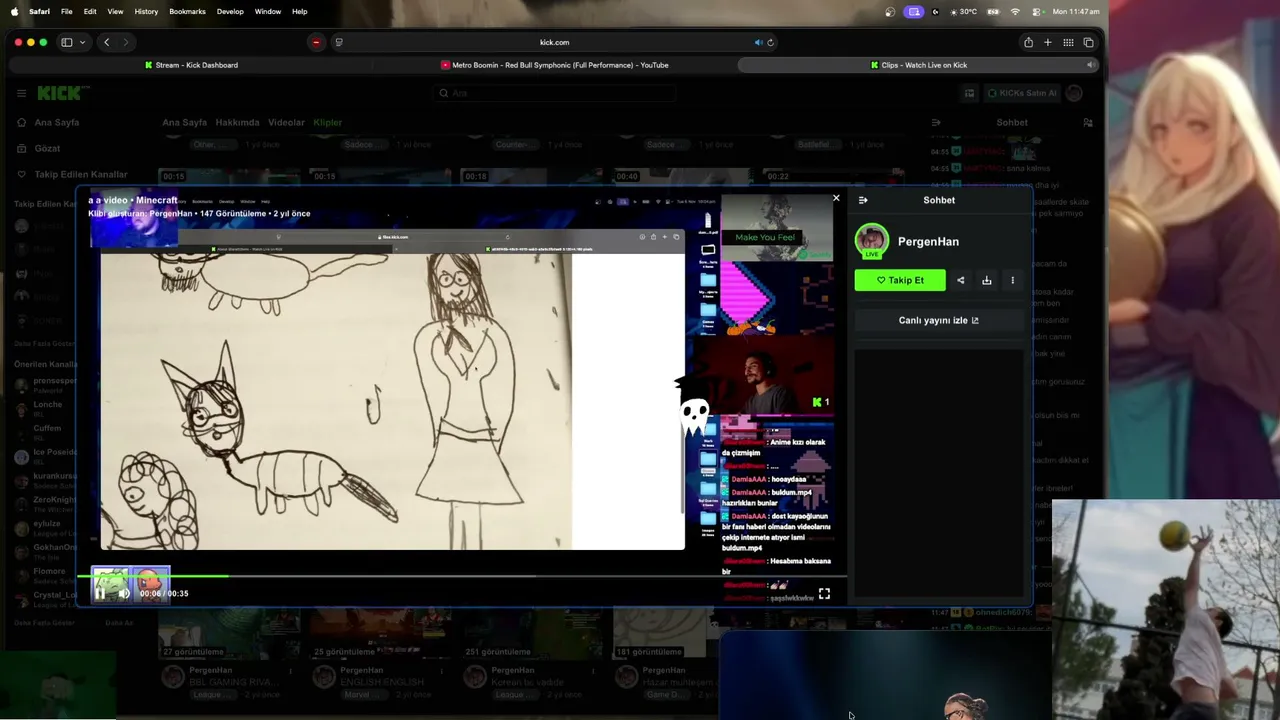This screenshot has width=1280, height=720.
Task: Mute the clip player volume
Action: (x=124, y=593)
